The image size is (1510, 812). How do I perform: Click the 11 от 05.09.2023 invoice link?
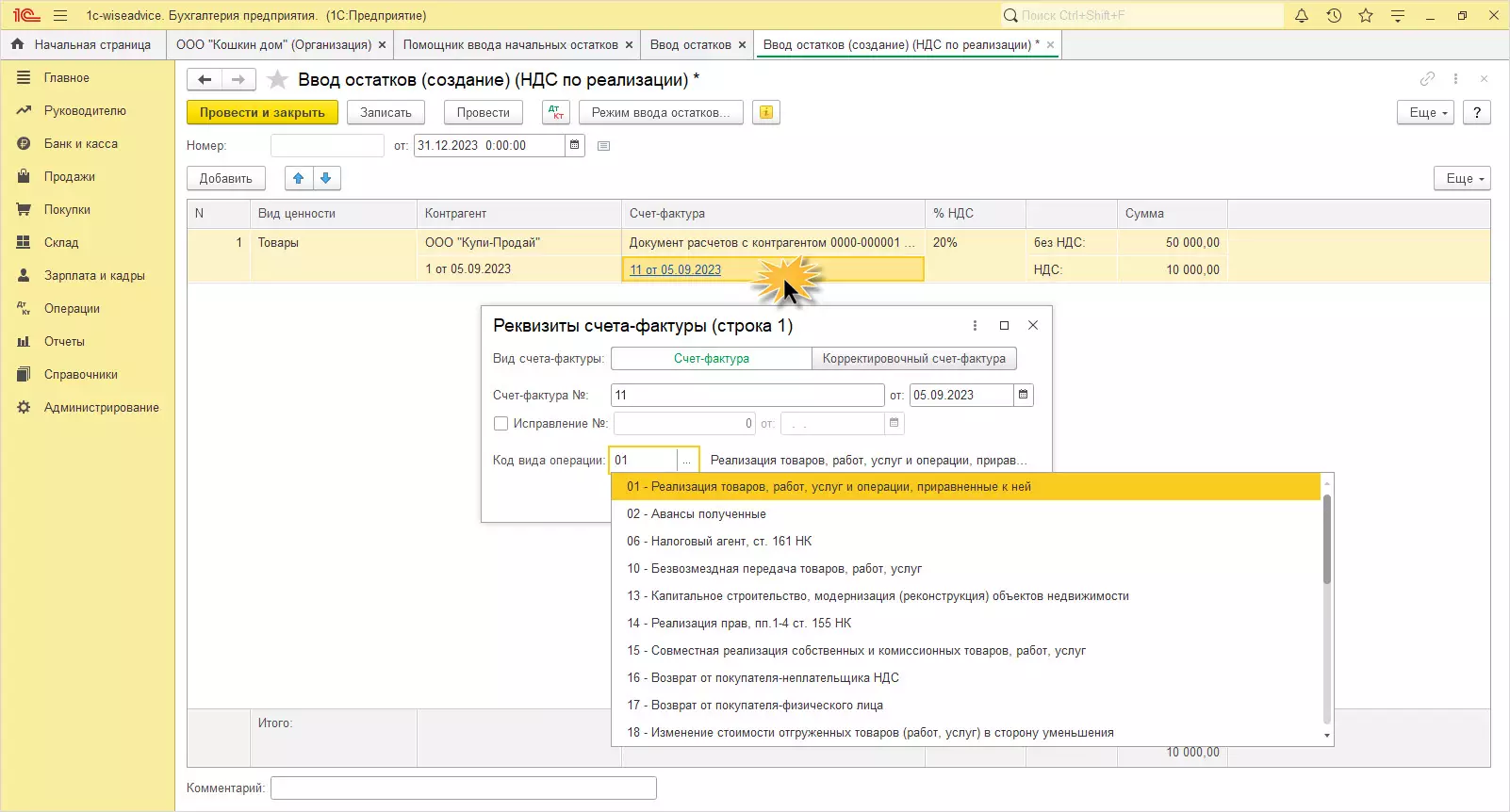click(x=675, y=269)
